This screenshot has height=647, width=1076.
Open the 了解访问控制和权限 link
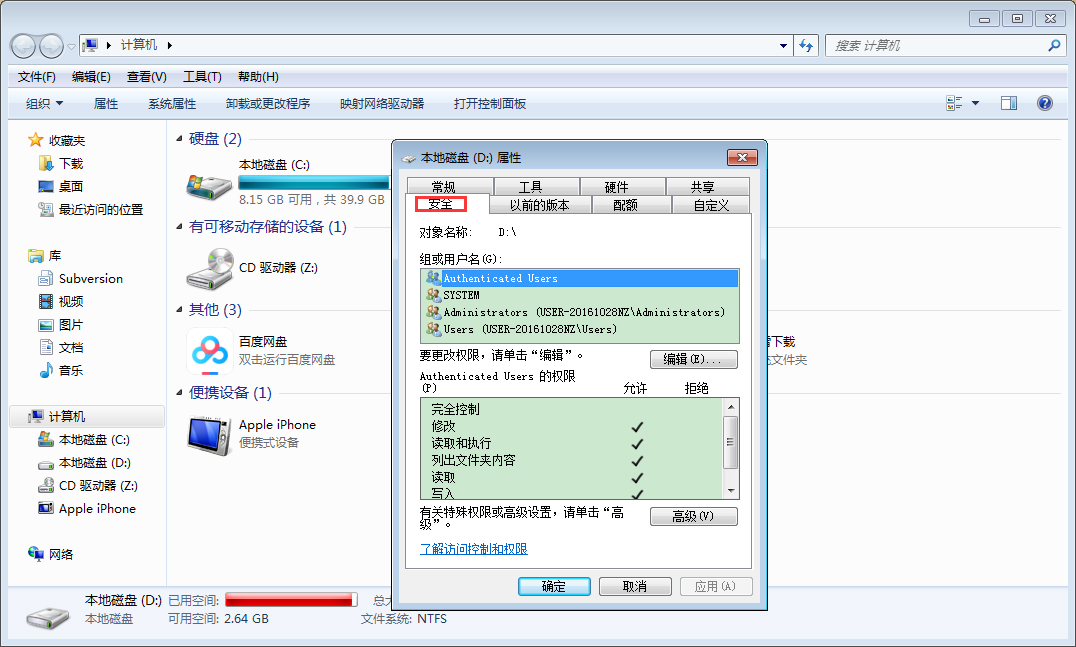(474, 549)
